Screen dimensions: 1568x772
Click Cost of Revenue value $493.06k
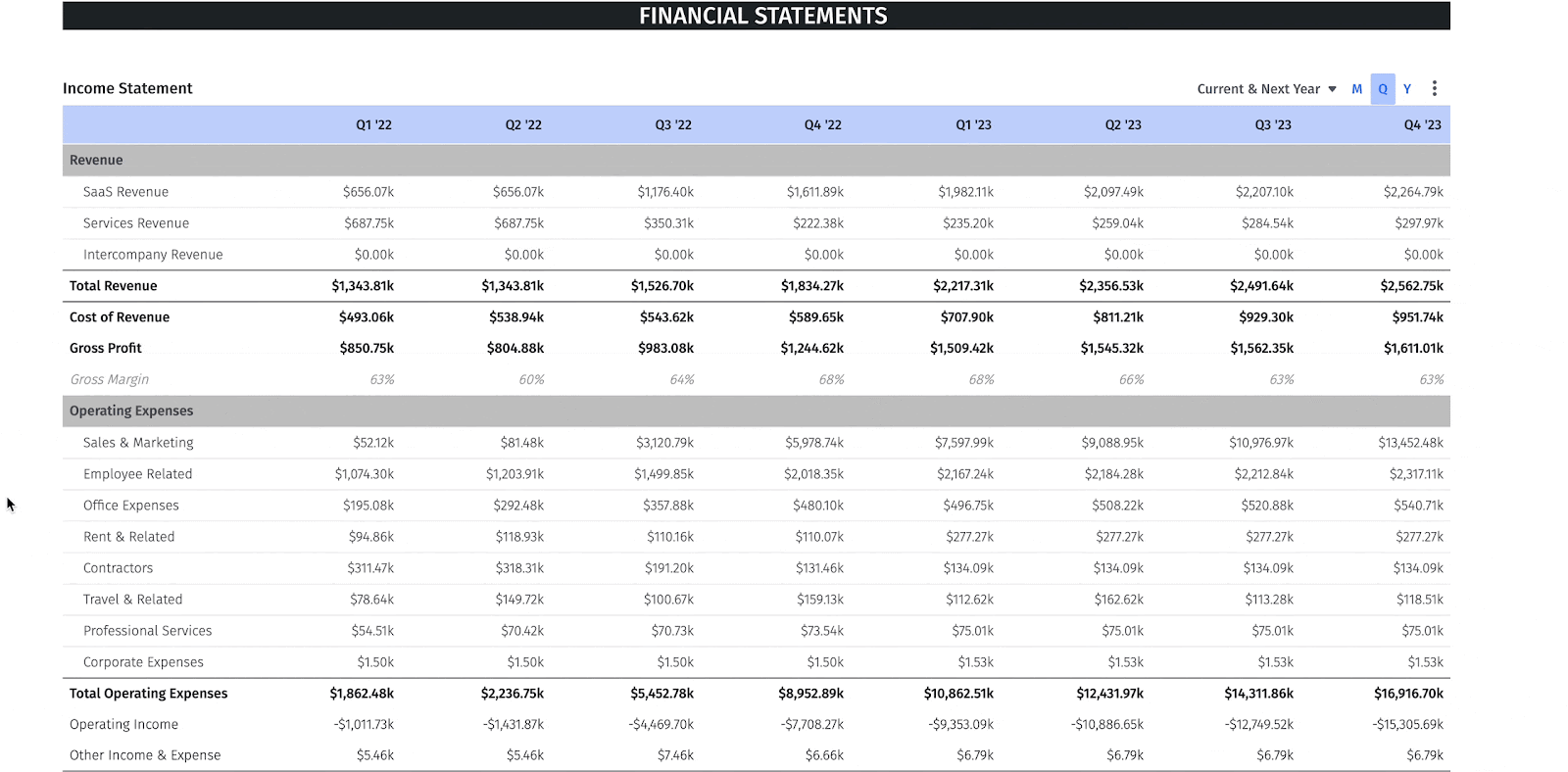tap(367, 317)
